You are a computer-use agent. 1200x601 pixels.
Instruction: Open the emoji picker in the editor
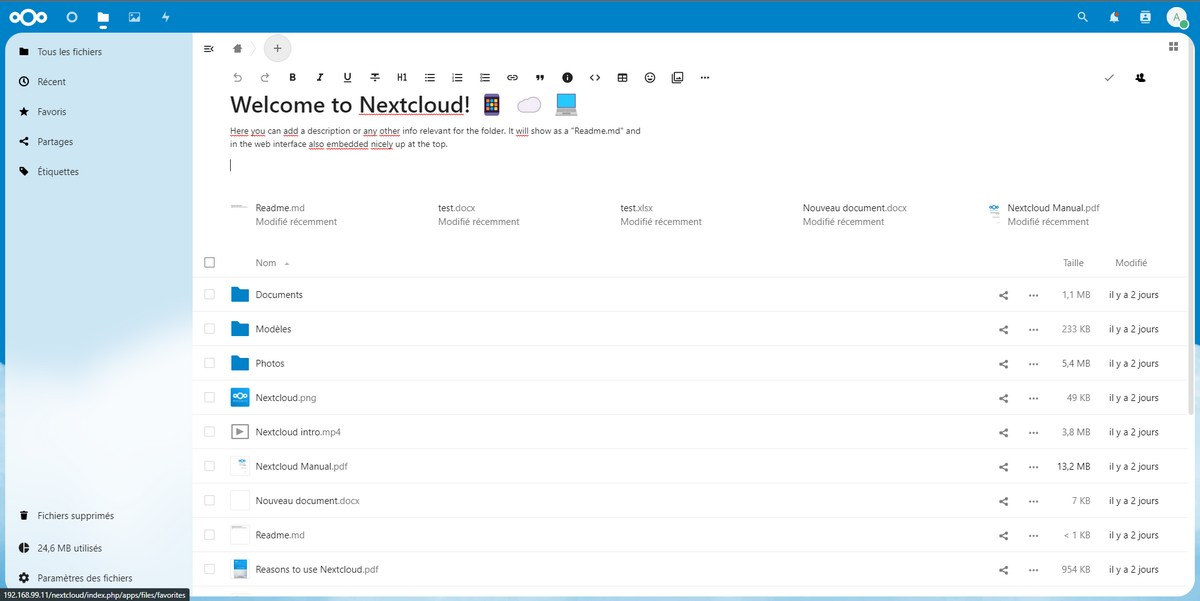[650, 77]
